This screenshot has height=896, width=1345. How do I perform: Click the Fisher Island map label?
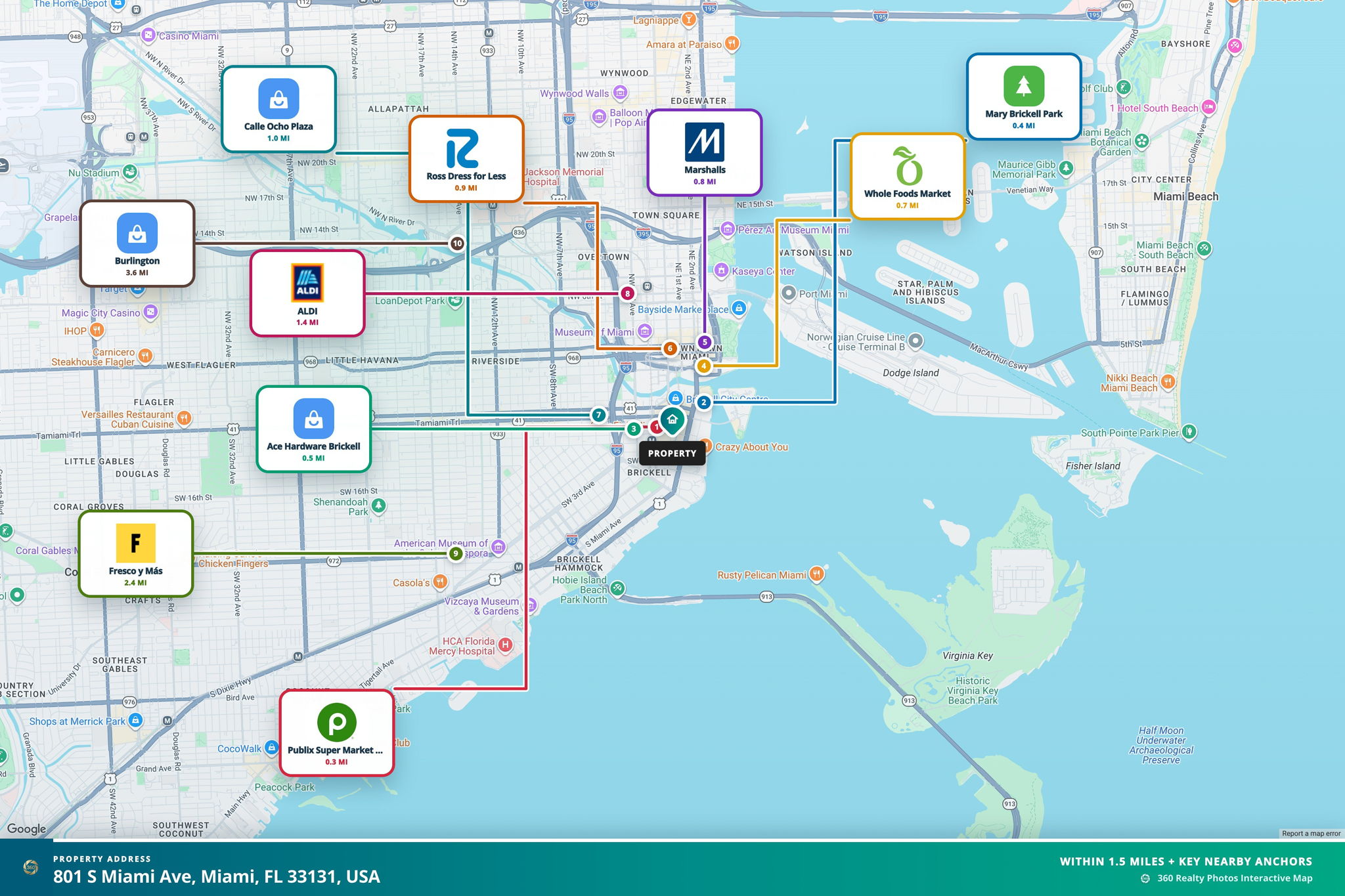point(1093,466)
